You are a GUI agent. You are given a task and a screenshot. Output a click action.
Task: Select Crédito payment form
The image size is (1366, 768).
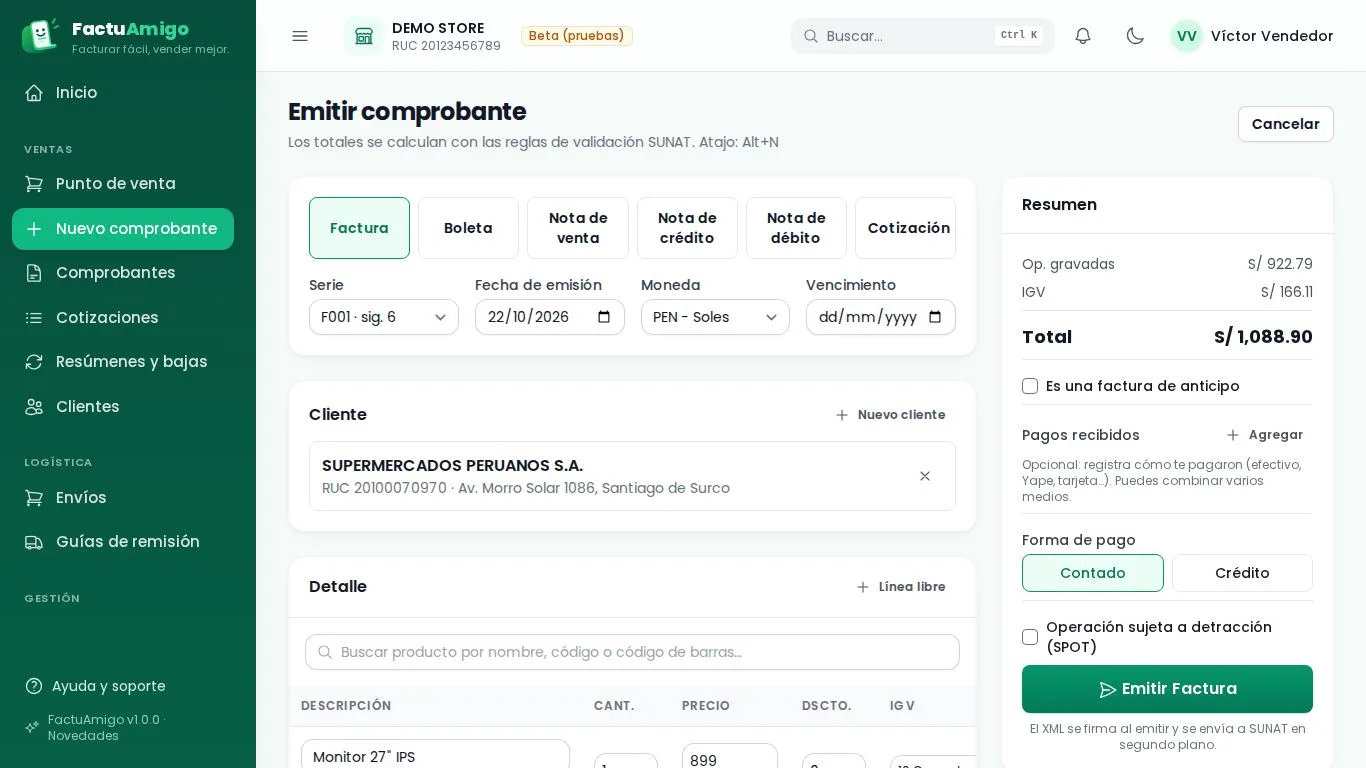1242,573
